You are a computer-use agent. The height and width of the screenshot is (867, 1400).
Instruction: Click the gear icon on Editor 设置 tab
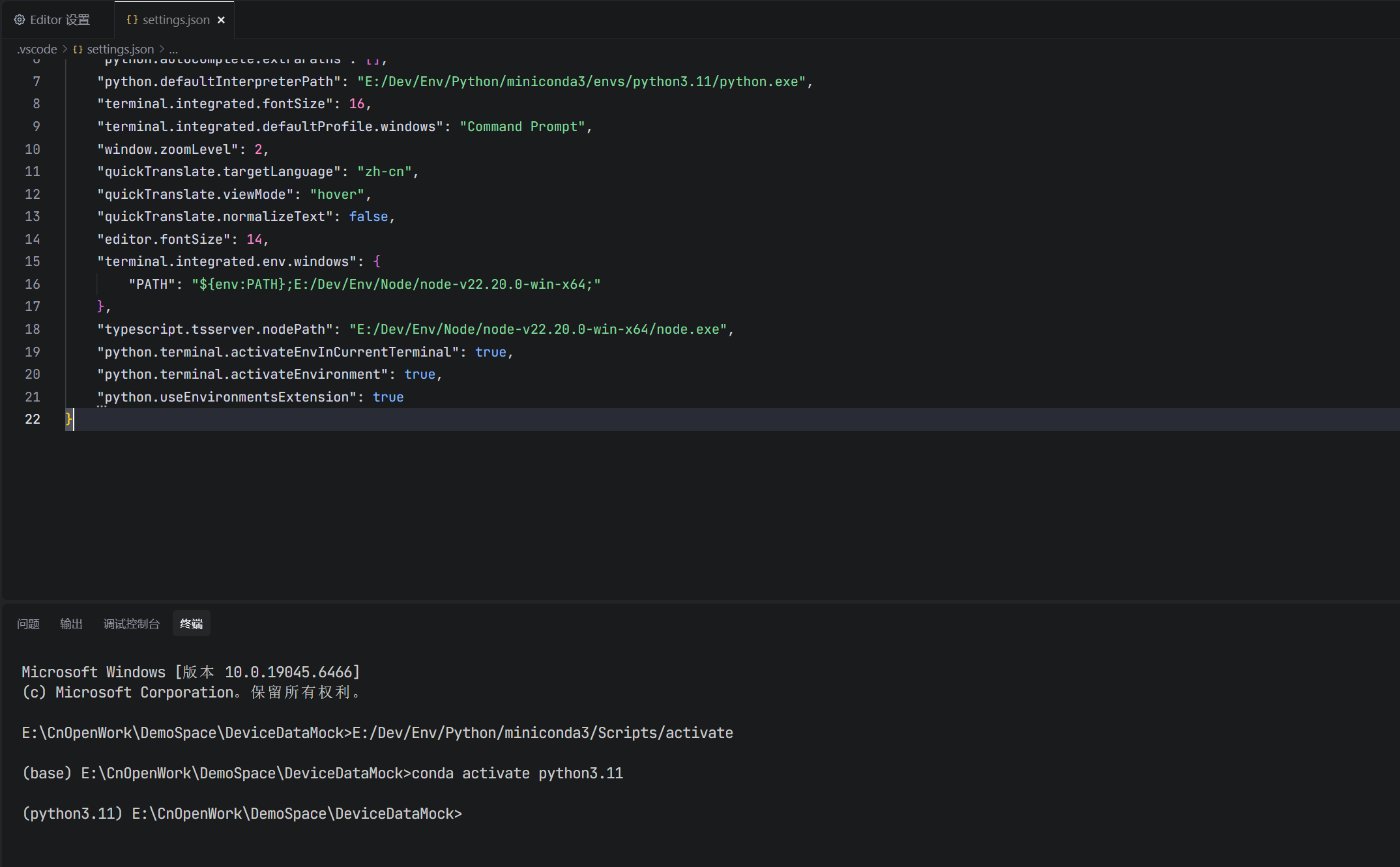click(x=20, y=20)
